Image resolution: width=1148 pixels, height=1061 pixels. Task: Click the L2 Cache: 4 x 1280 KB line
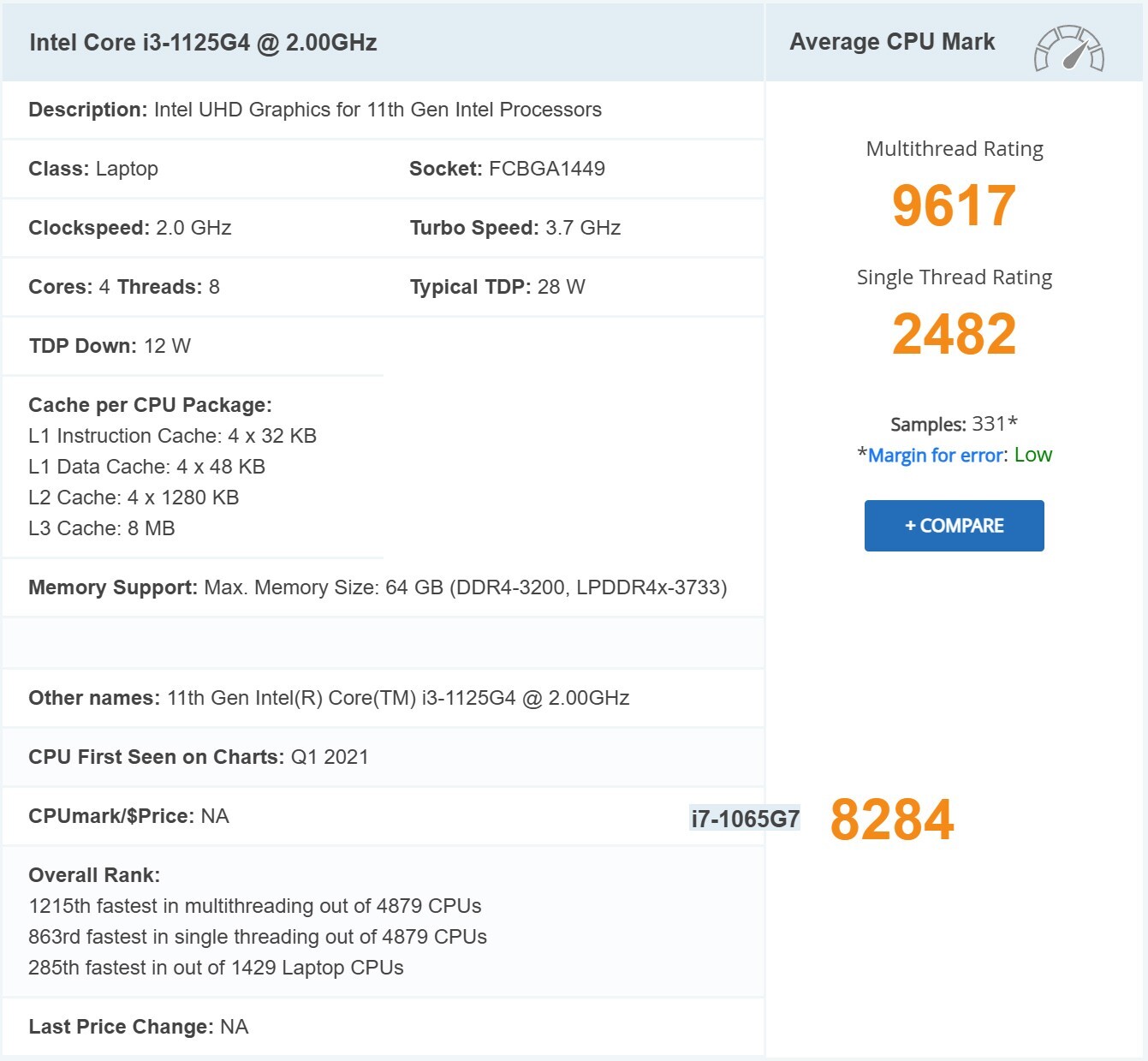(x=134, y=498)
